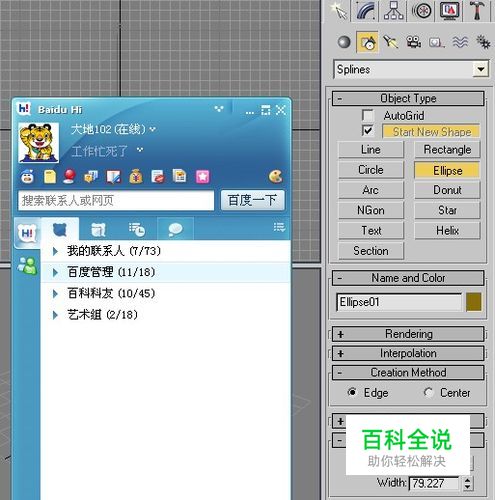The height and width of the screenshot is (500, 495).
Task: Open the yellow note shortcut icon
Action: coord(50,177)
